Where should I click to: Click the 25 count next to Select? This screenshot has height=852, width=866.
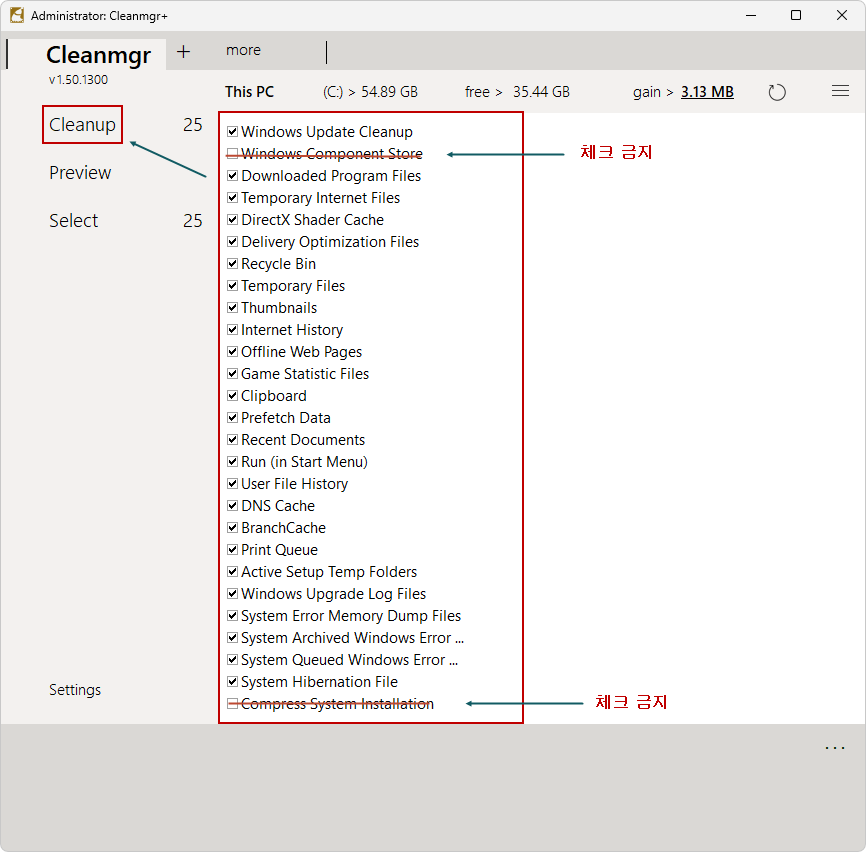coord(193,221)
